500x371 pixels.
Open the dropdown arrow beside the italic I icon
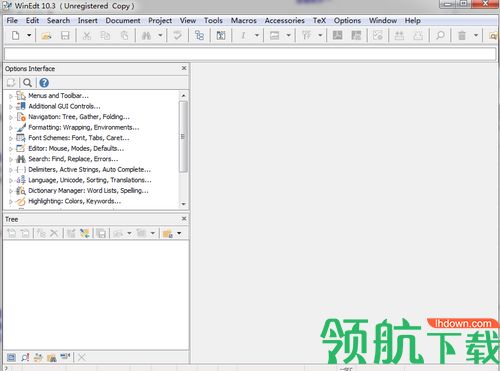click(257, 35)
